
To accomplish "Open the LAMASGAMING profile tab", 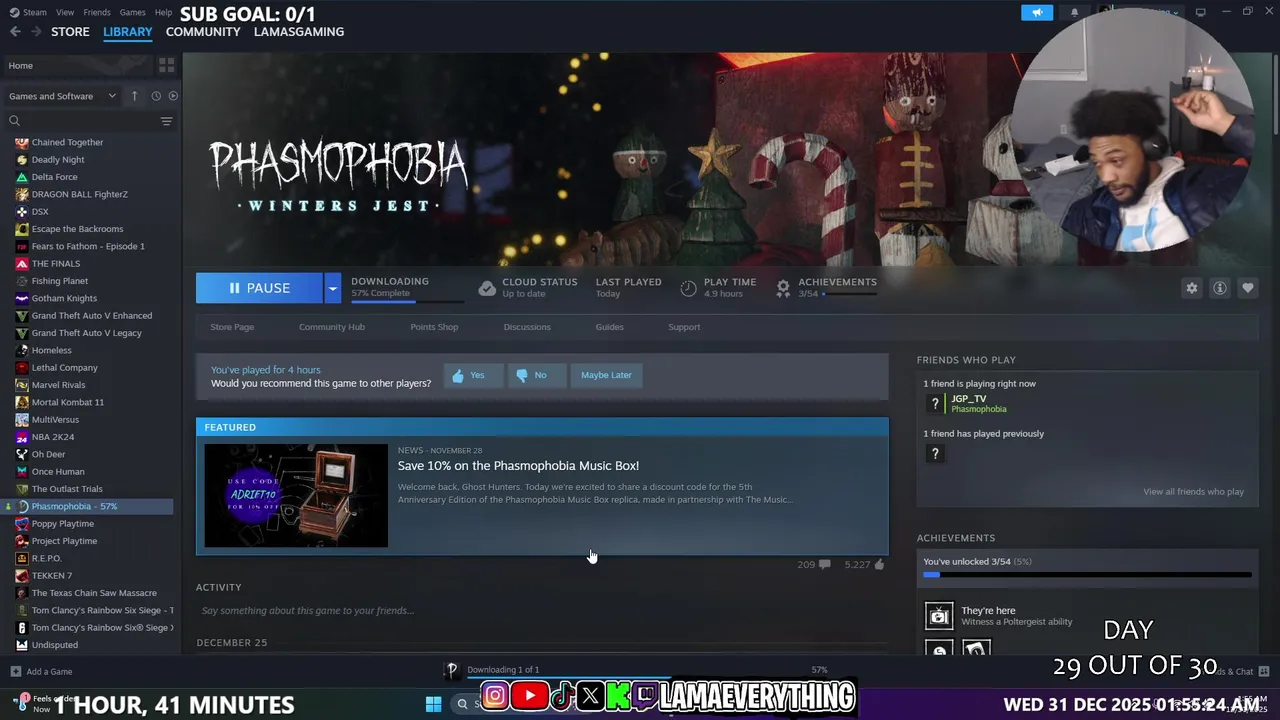I will (x=299, y=32).
